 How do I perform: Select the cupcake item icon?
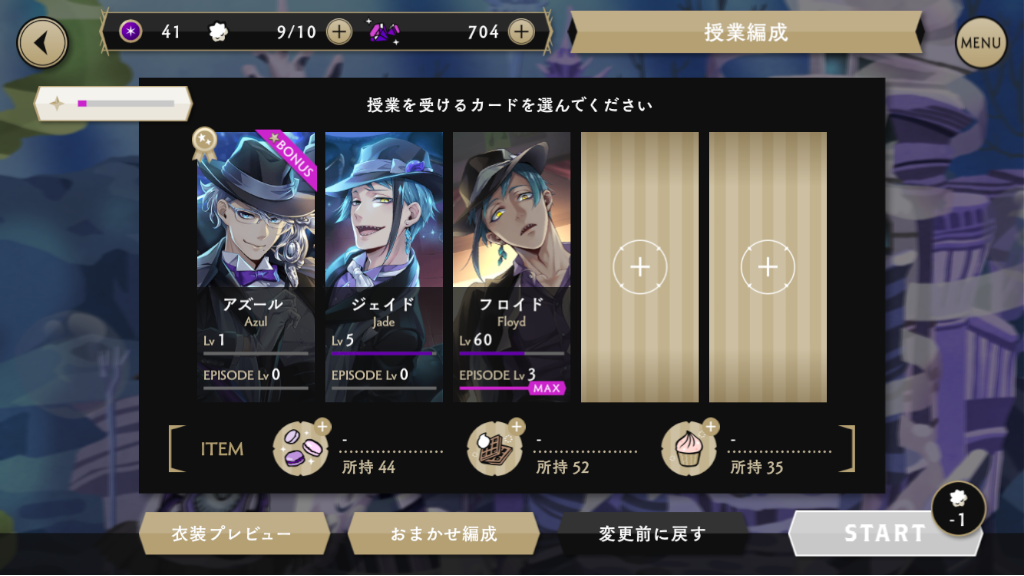689,448
